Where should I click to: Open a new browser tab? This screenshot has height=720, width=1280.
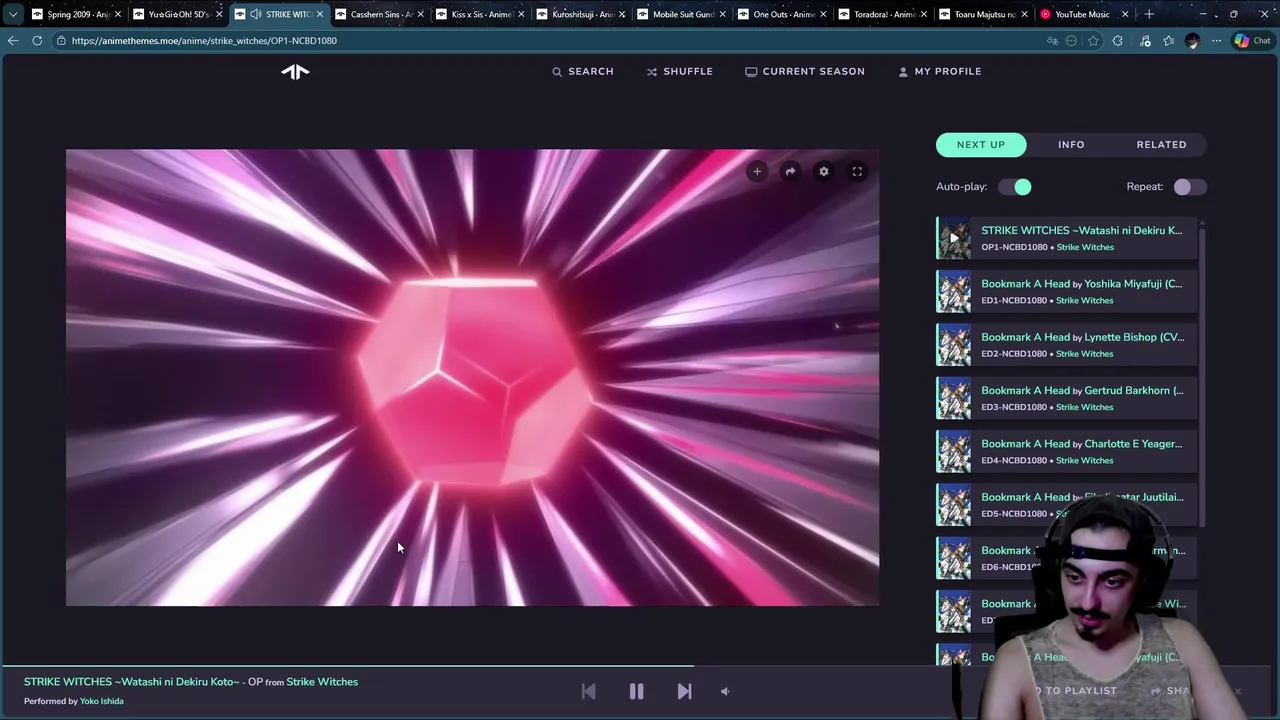coord(1149,14)
